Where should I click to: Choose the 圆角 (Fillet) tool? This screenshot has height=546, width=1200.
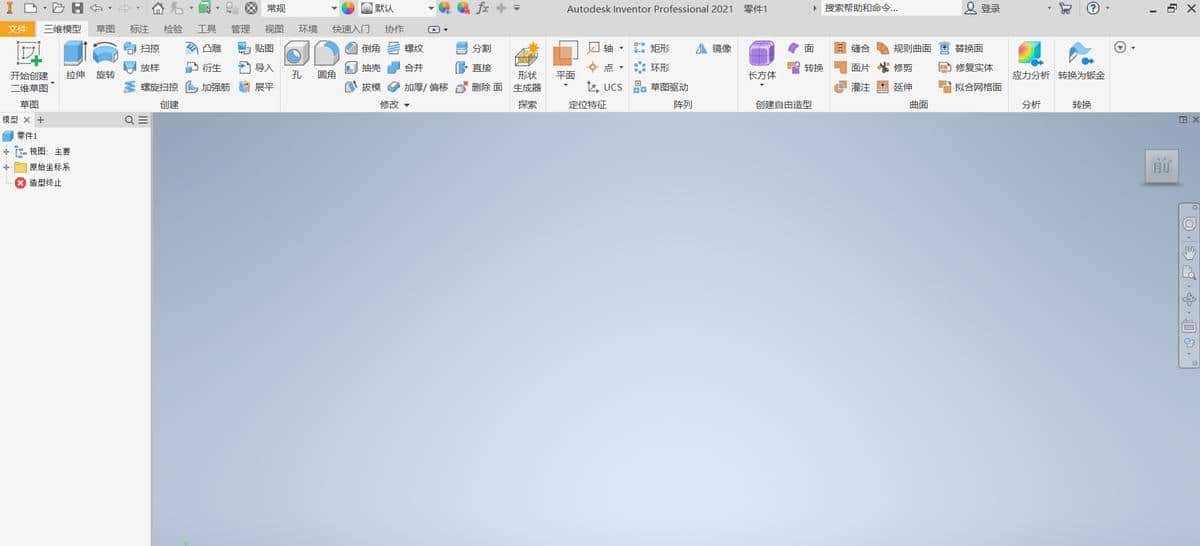point(326,60)
